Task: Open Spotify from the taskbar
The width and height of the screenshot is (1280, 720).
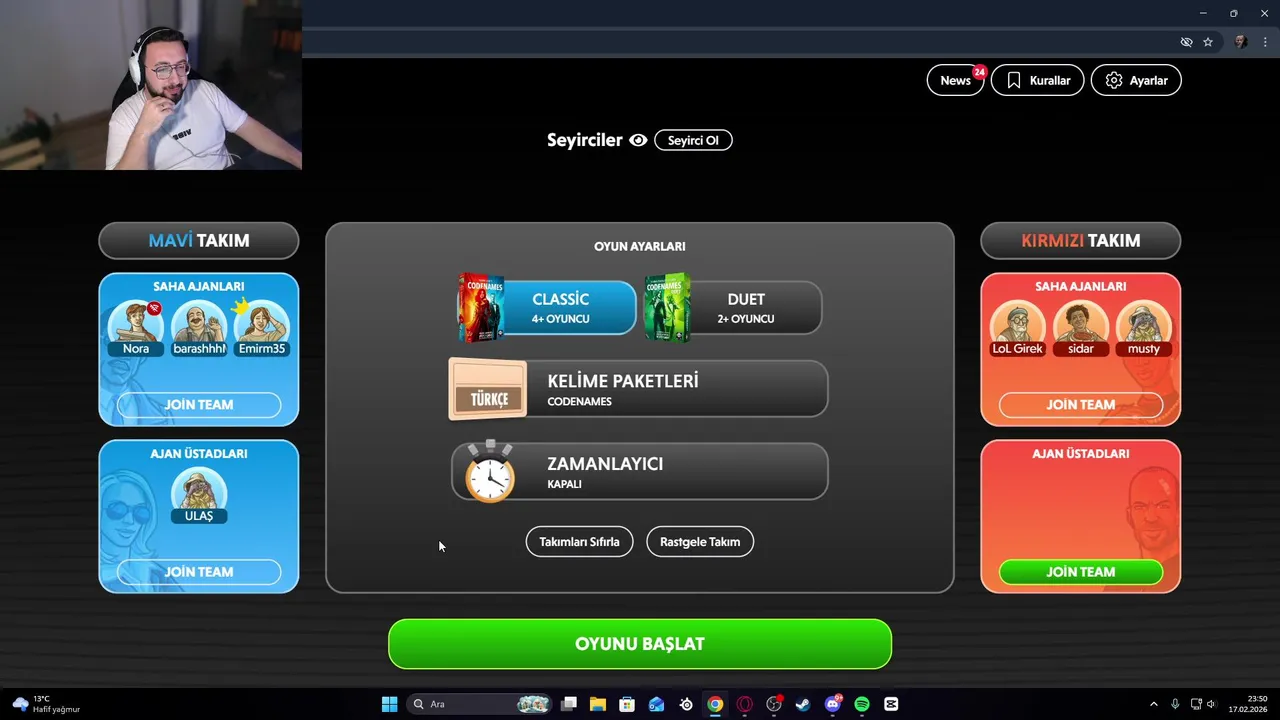Action: pyautogui.click(x=862, y=704)
